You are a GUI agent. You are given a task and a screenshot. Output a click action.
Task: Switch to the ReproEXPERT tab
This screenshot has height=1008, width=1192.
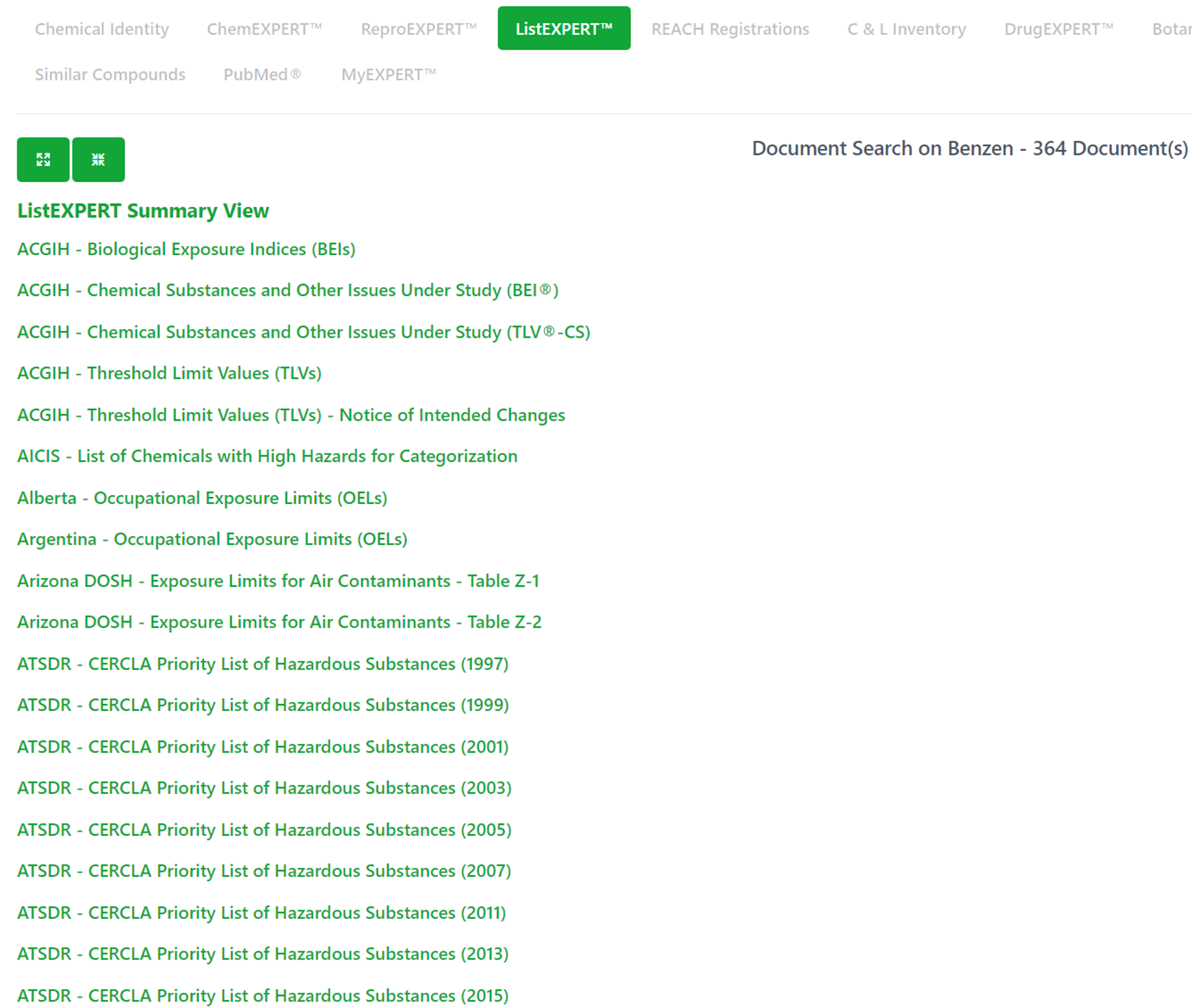click(419, 29)
